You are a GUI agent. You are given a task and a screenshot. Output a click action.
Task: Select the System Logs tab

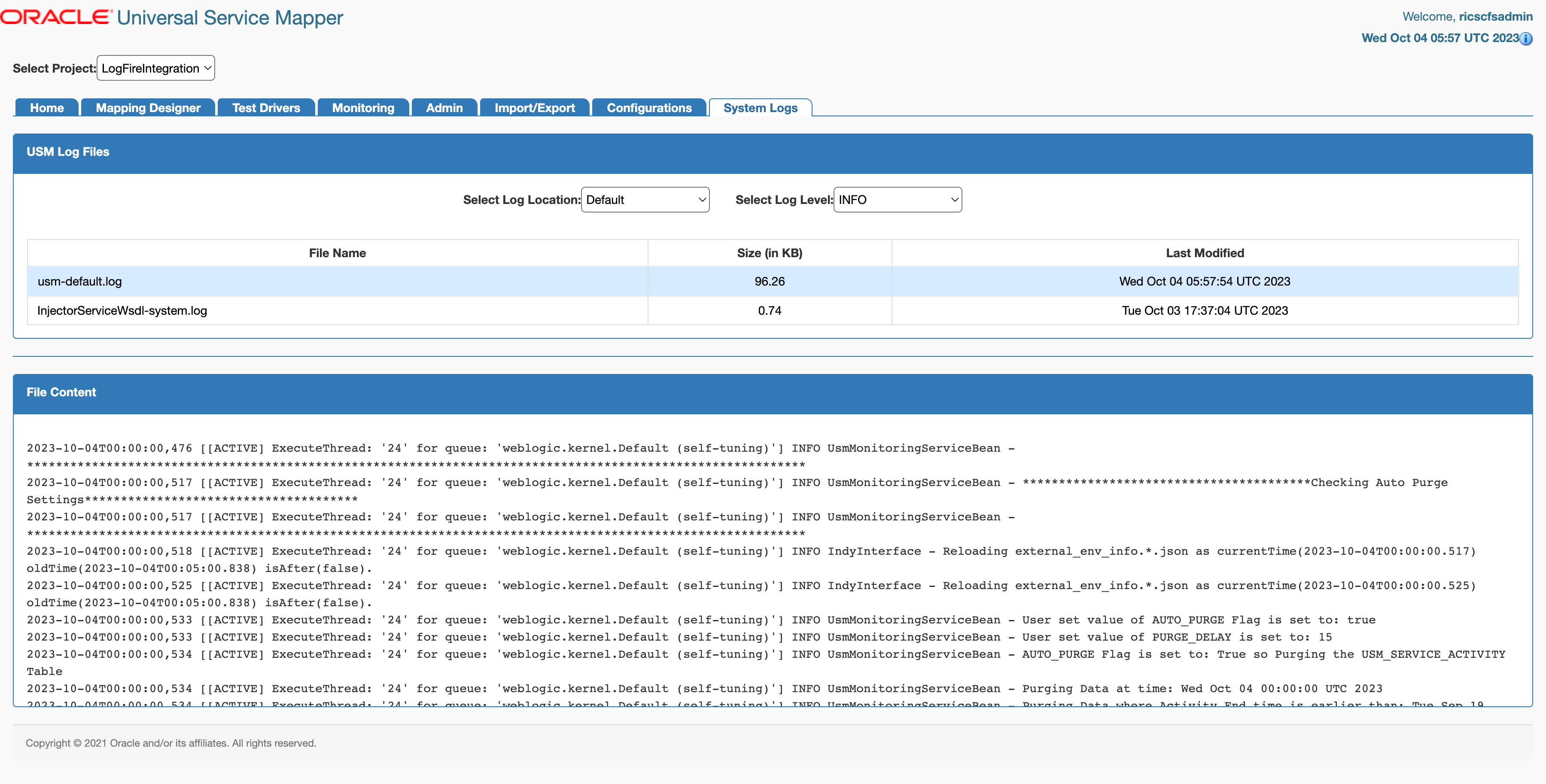760,108
